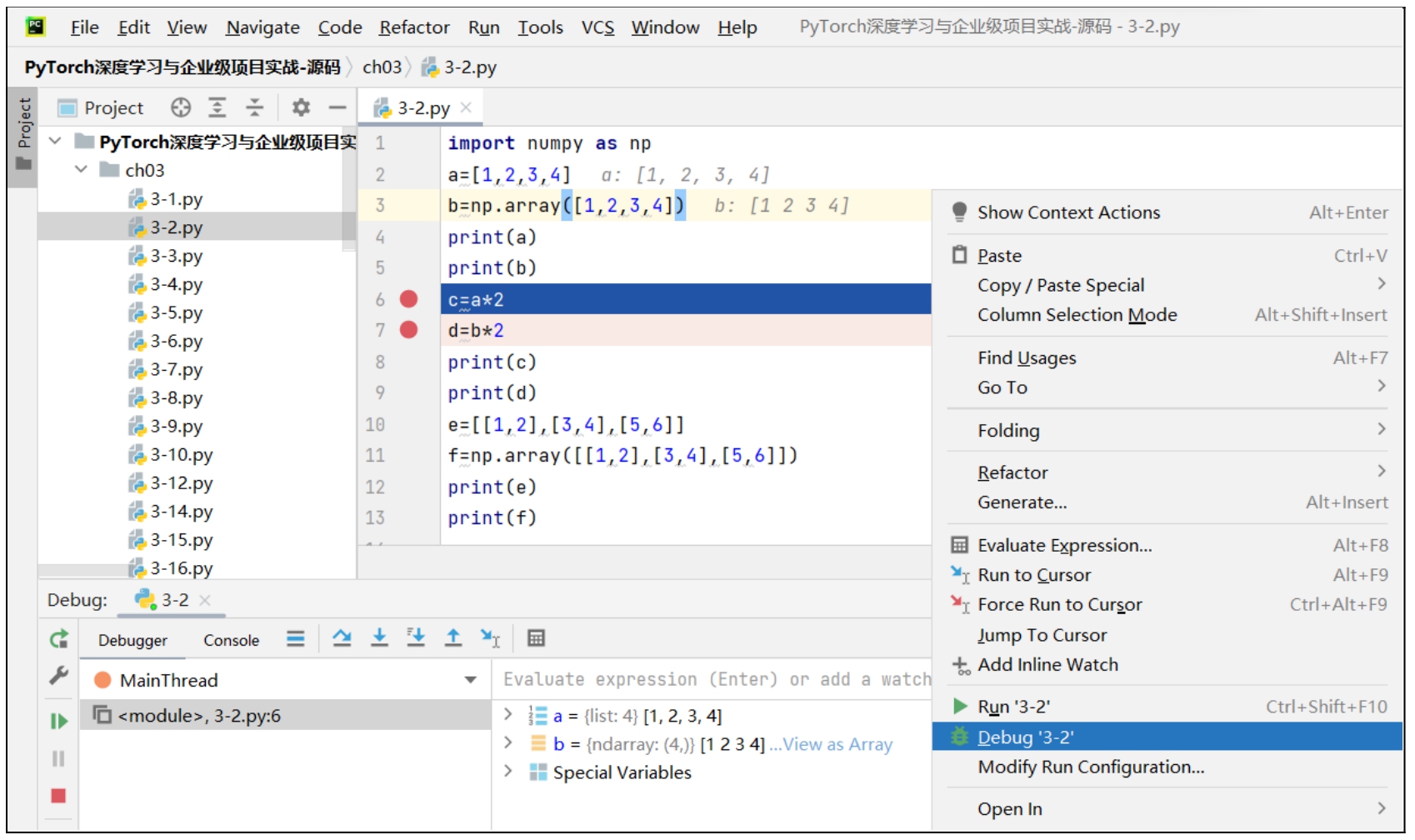
Task: Click Resume Program button
Action: click(x=58, y=721)
